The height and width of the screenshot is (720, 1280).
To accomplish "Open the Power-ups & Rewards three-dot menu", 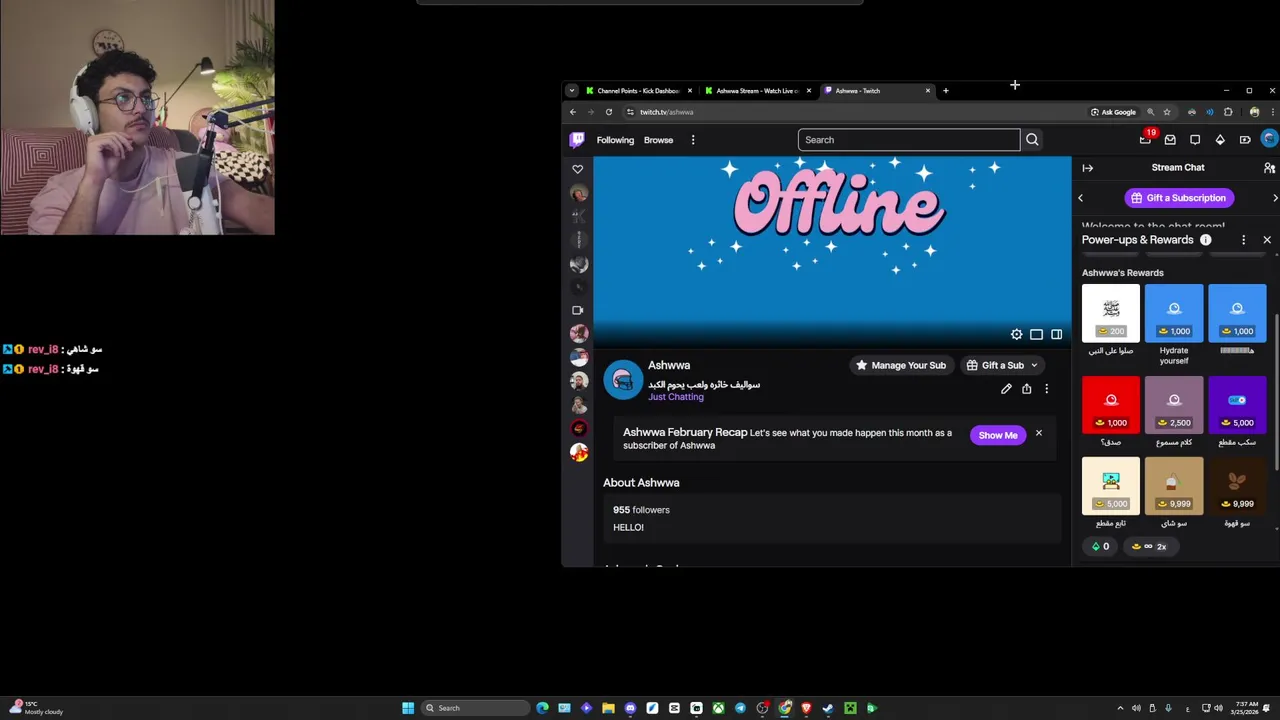I will click(x=1243, y=240).
